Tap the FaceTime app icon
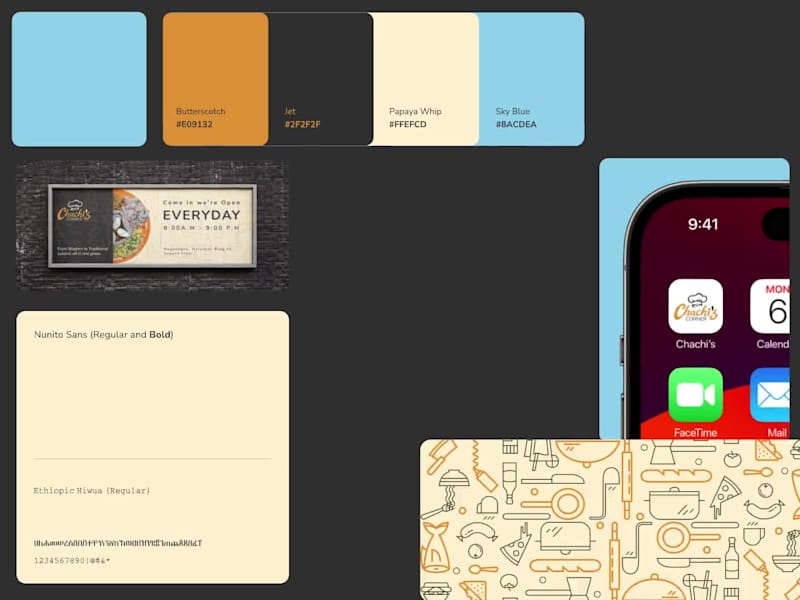This screenshot has width=800, height=600. tap(695, 394)
